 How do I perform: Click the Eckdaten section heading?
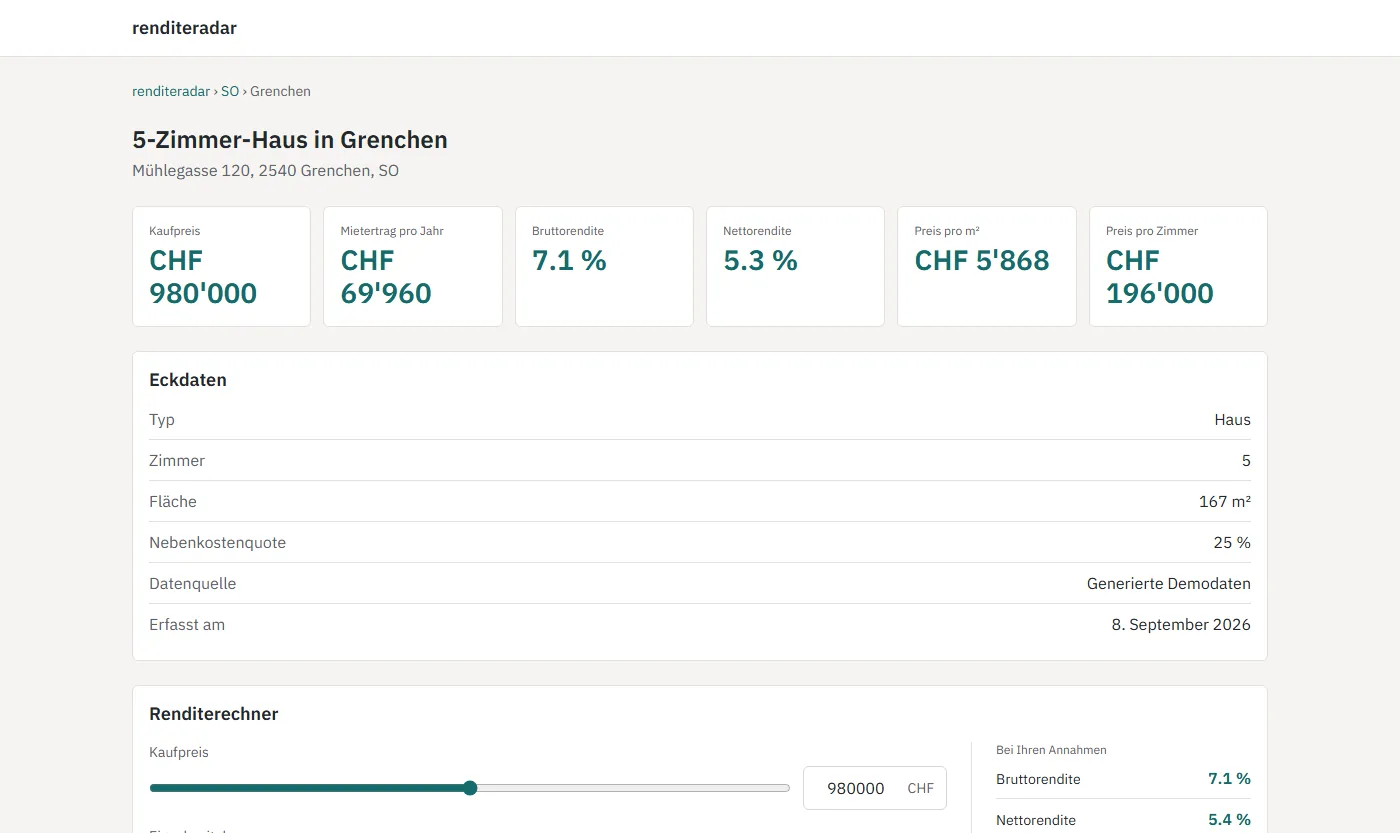tap(188, 380)
